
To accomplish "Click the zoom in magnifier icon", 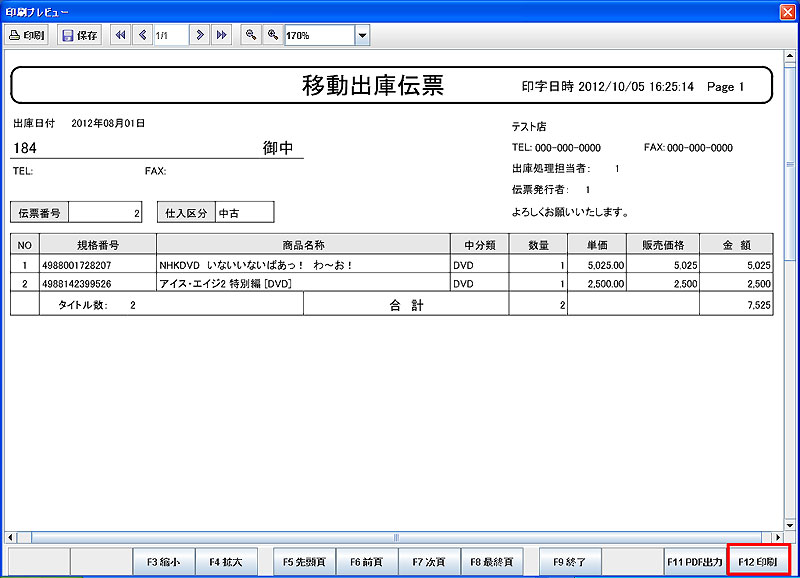I will 271,35.
